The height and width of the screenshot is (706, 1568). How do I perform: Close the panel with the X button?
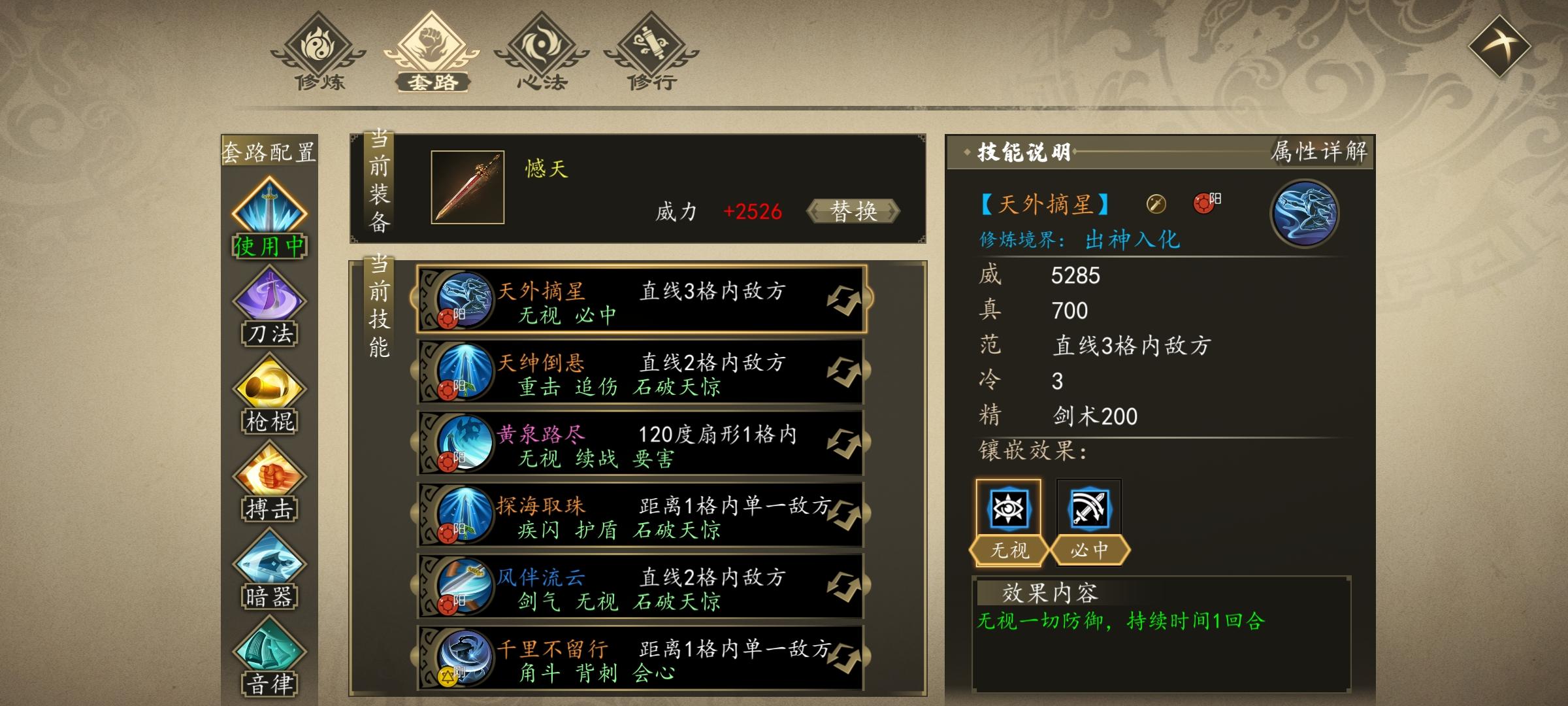click(x=1499, y=47)
